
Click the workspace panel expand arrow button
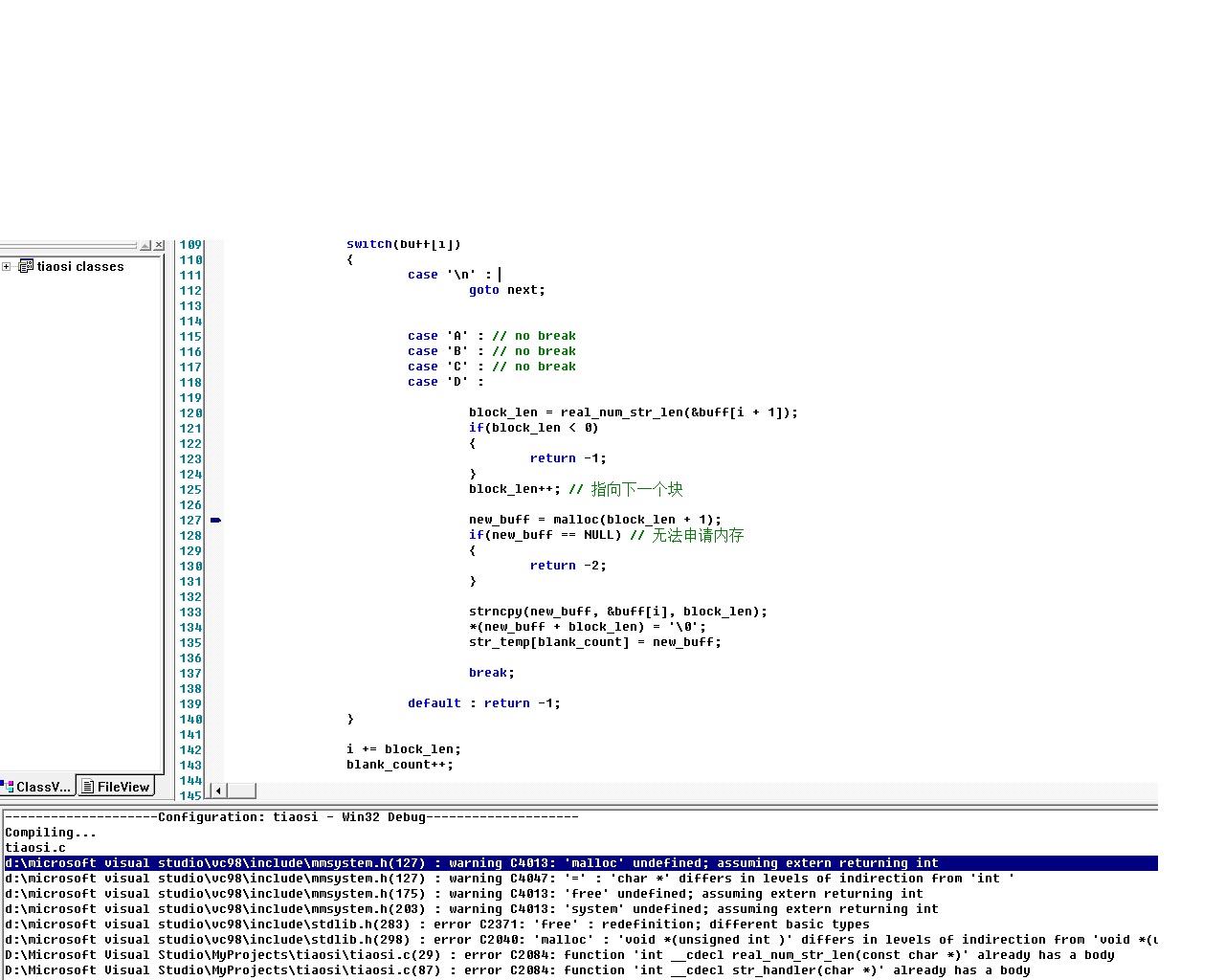click(145, 246)
